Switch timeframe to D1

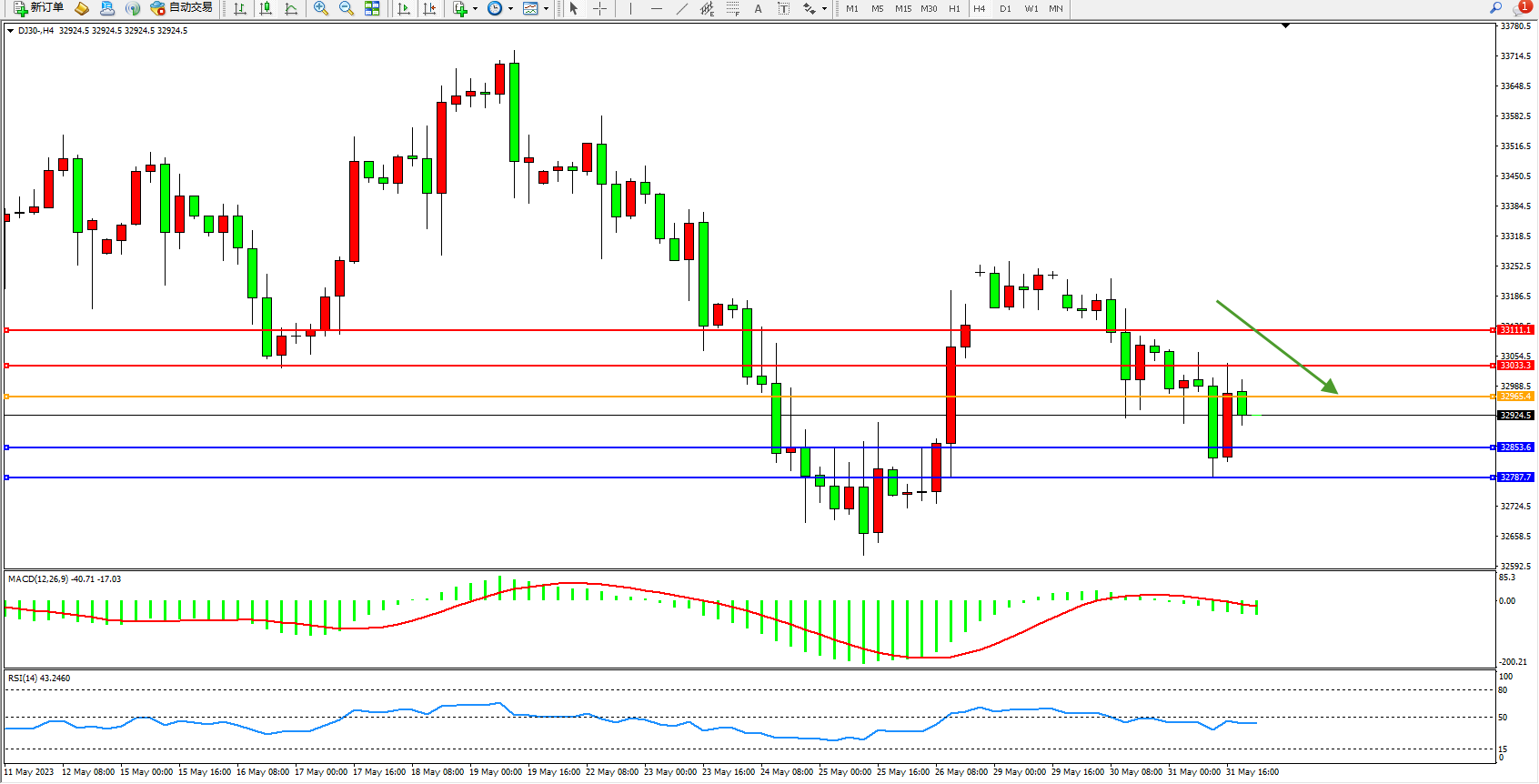pos(1005,8)
